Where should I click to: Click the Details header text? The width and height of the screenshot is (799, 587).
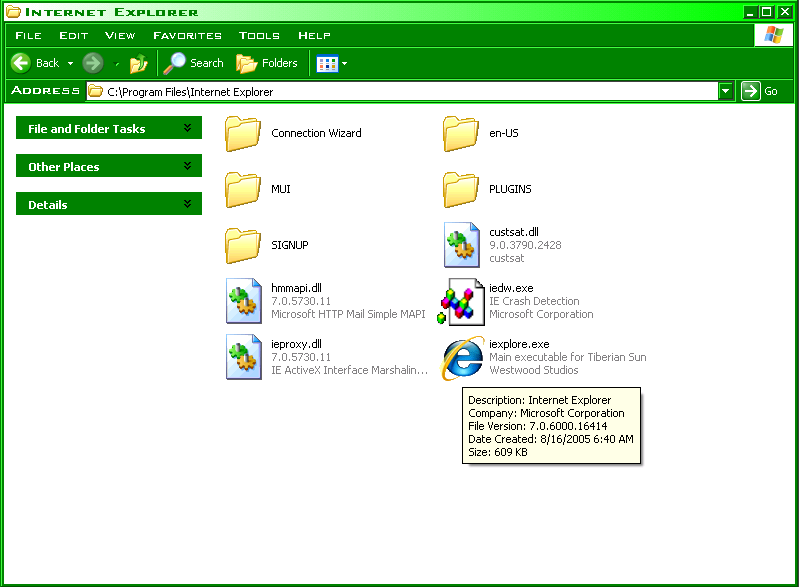coord(48,205)
